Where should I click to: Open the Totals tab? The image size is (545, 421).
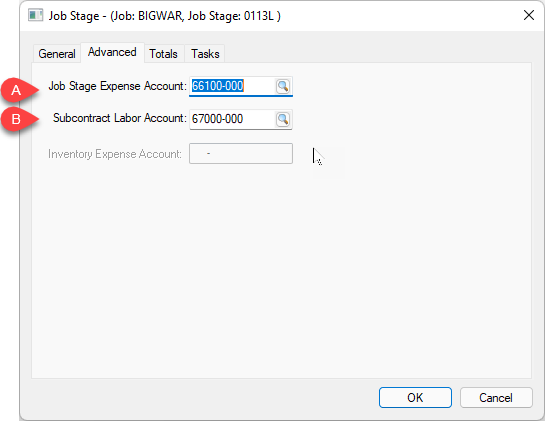tap(163, 54)
